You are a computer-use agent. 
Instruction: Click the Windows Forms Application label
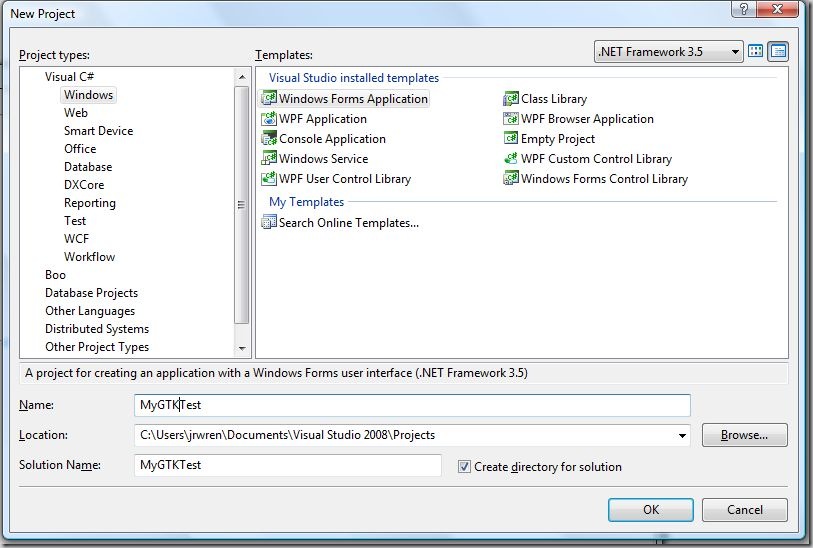pyautogui.click(x=353, y=99)
